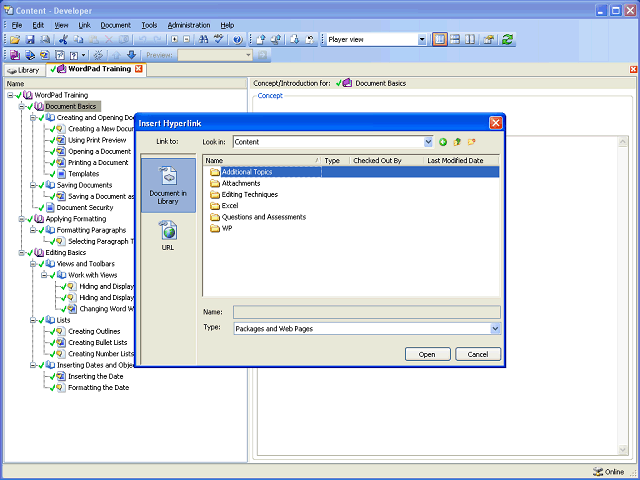Open the Link menu
The width and height of the screenshot is (640, 480).
(x=84, y=25)
